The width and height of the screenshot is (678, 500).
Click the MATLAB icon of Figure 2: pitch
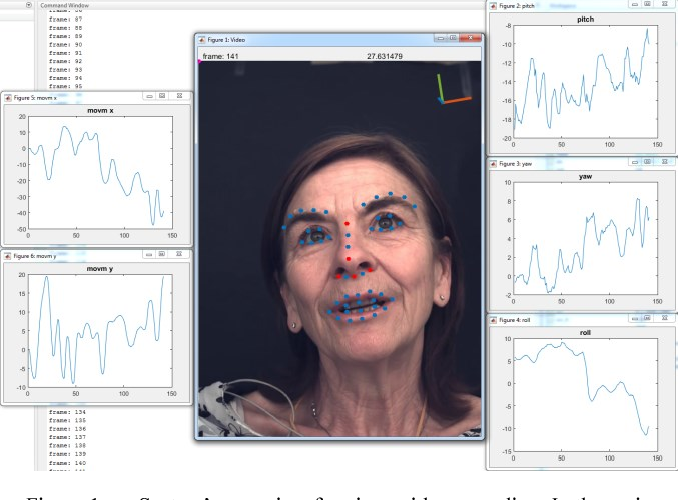(493, 6)
